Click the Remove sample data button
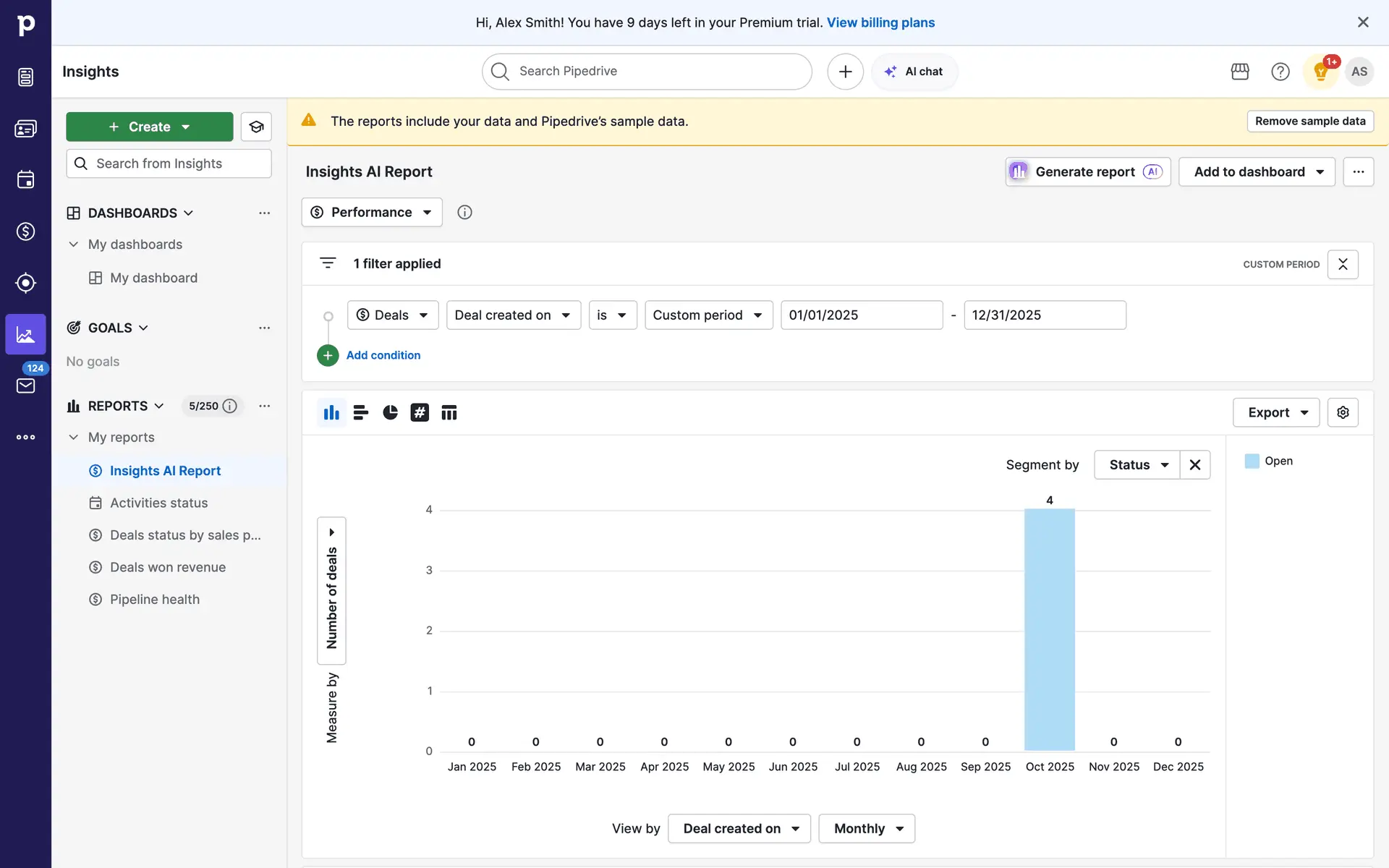 click(x=1309, y=121)
